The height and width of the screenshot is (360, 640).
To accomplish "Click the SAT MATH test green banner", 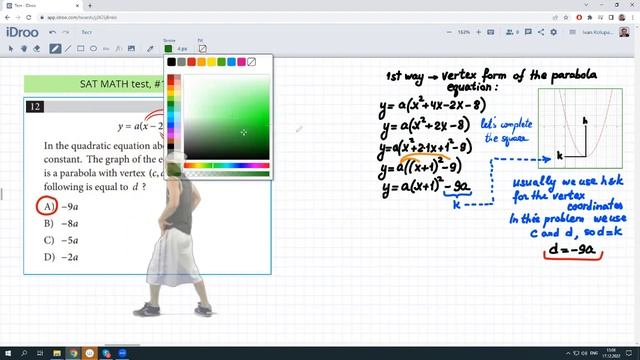I will [94, 84].
